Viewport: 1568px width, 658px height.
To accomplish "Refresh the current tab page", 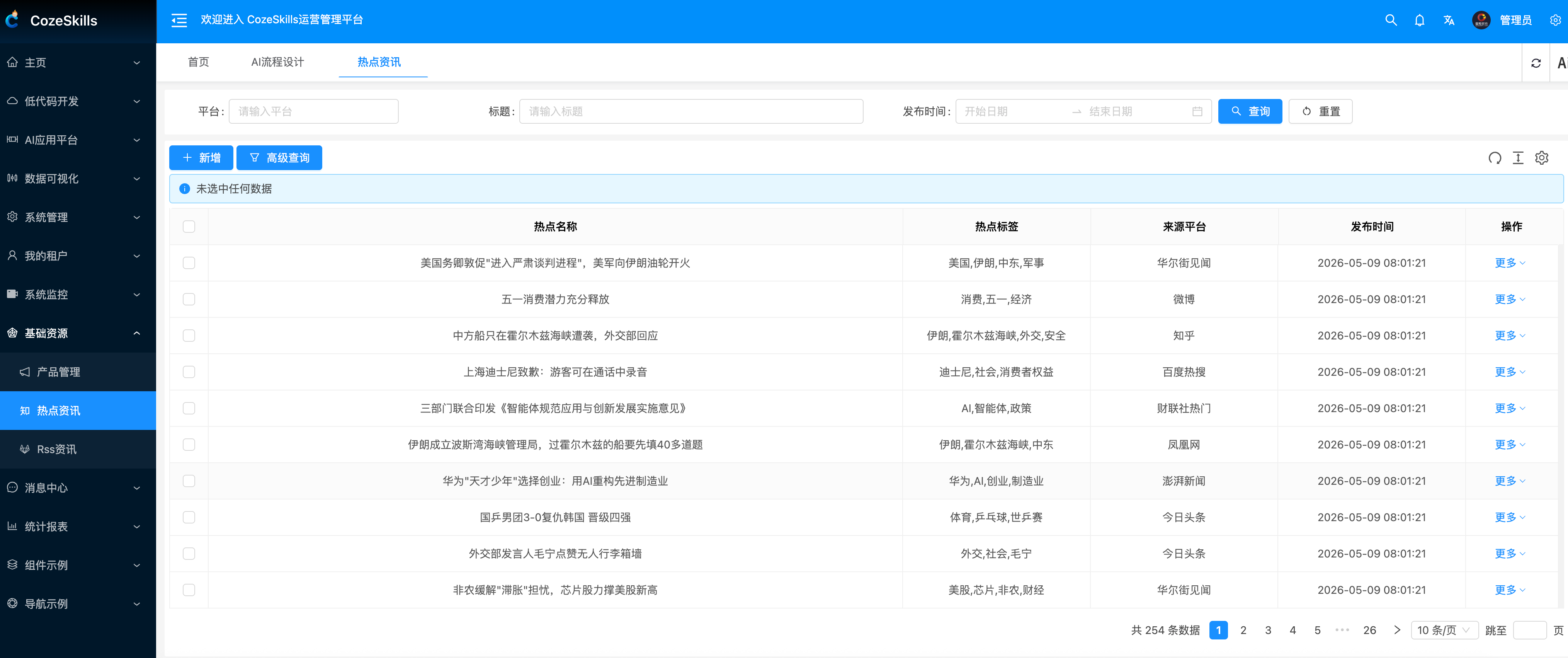I will click(x=1536, y=63).
